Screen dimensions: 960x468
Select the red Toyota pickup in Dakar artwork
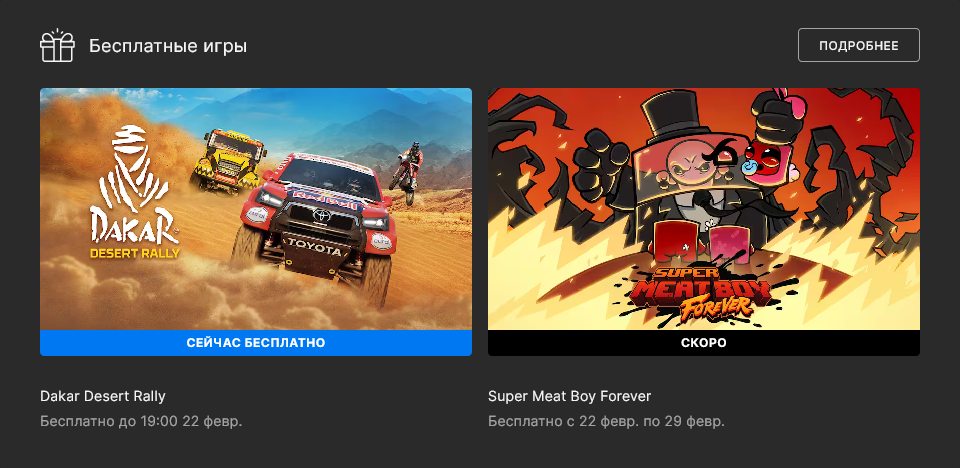[312, 228]
